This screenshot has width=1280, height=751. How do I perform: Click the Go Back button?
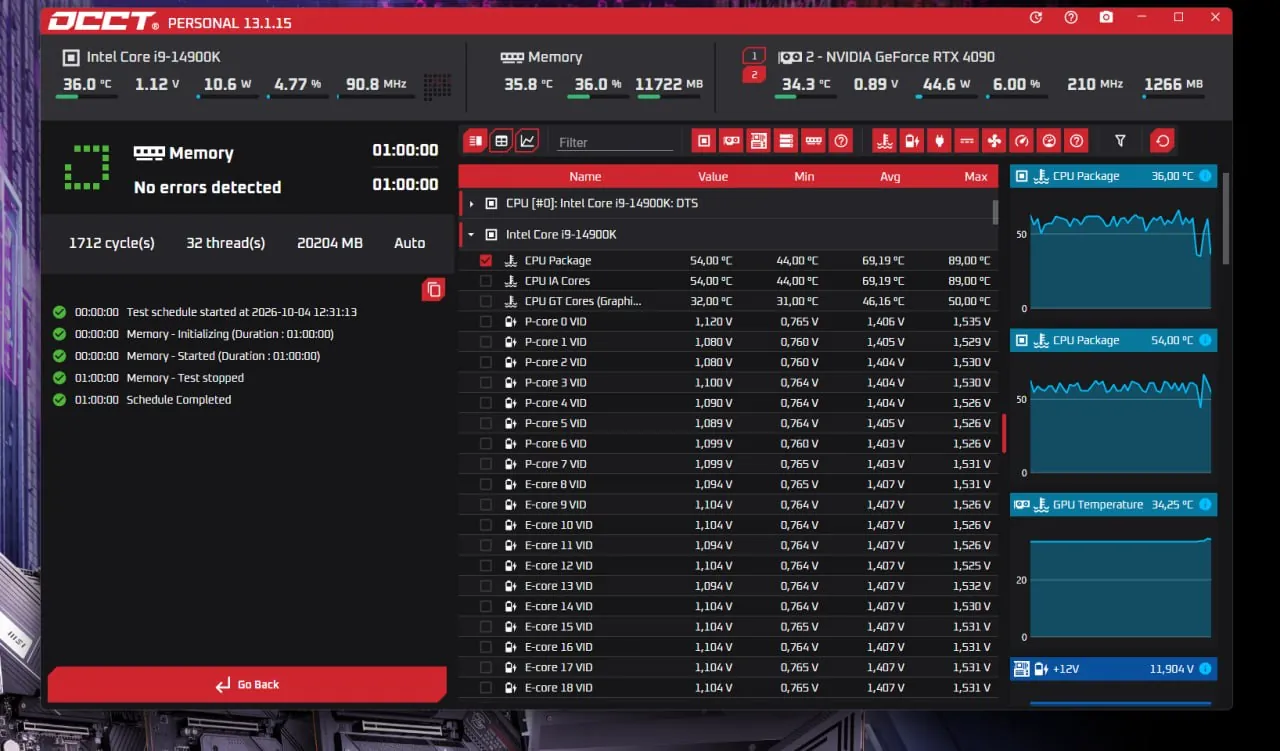(247, 685)
